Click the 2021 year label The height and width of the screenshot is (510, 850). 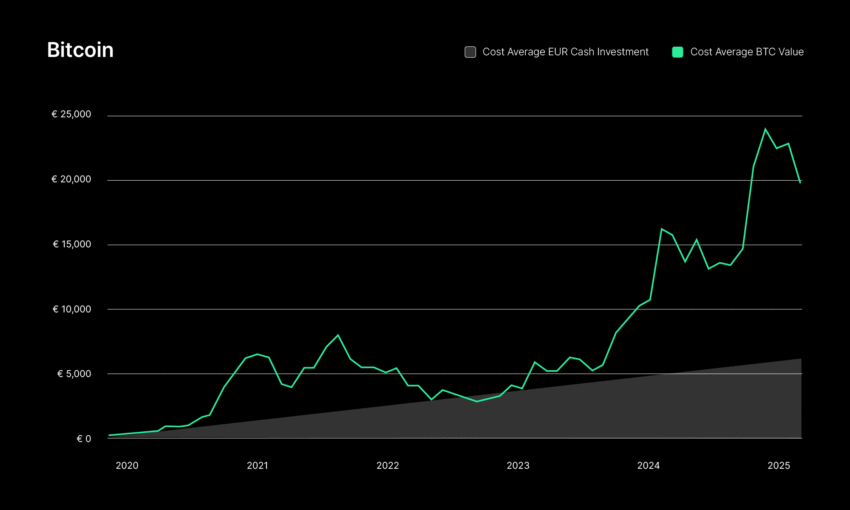point(257,466)
